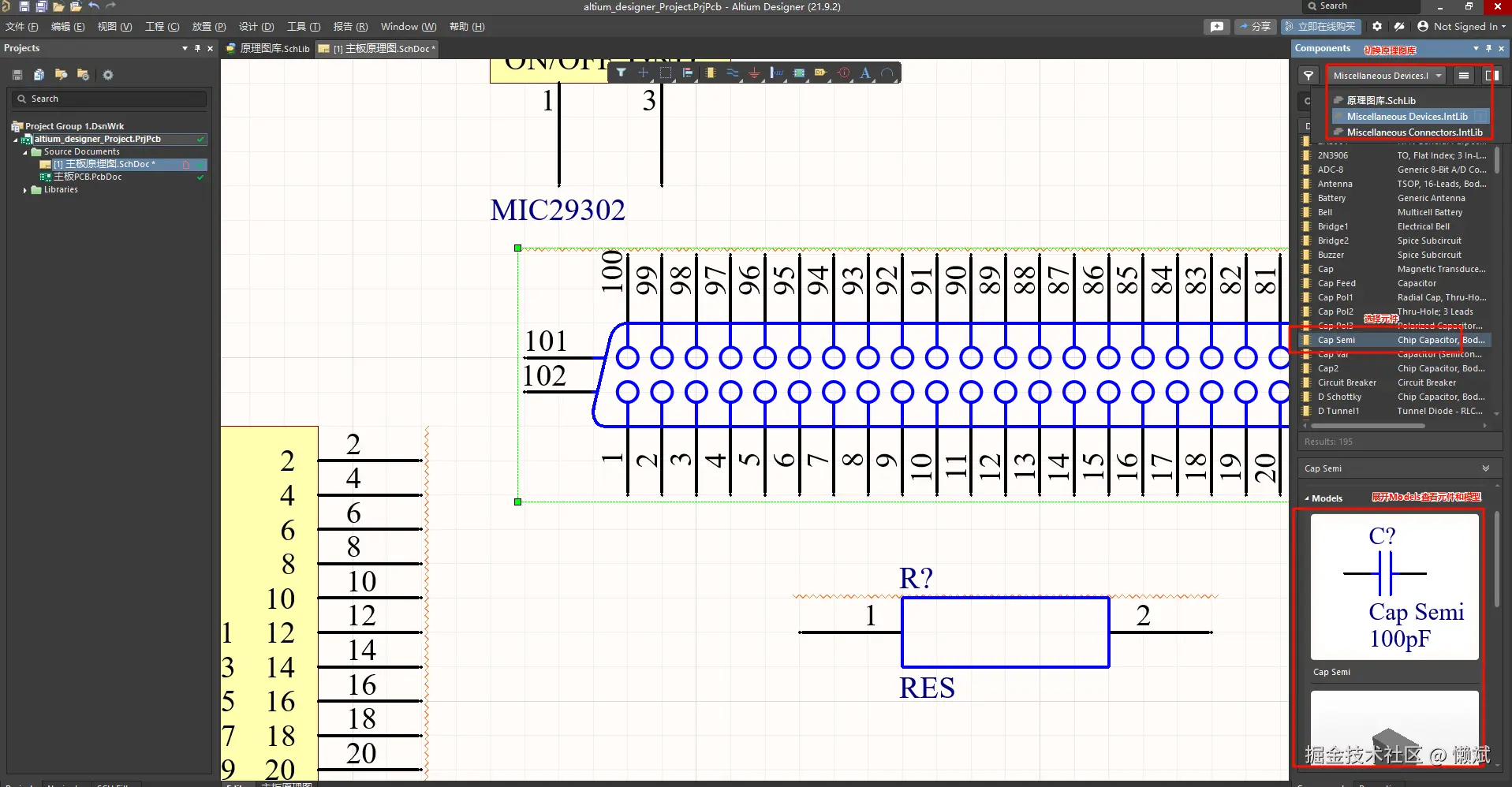Viewport: 1512px width, 787px height.
Task: Click the Projects panel search field
Action: [x=110, y=99]
